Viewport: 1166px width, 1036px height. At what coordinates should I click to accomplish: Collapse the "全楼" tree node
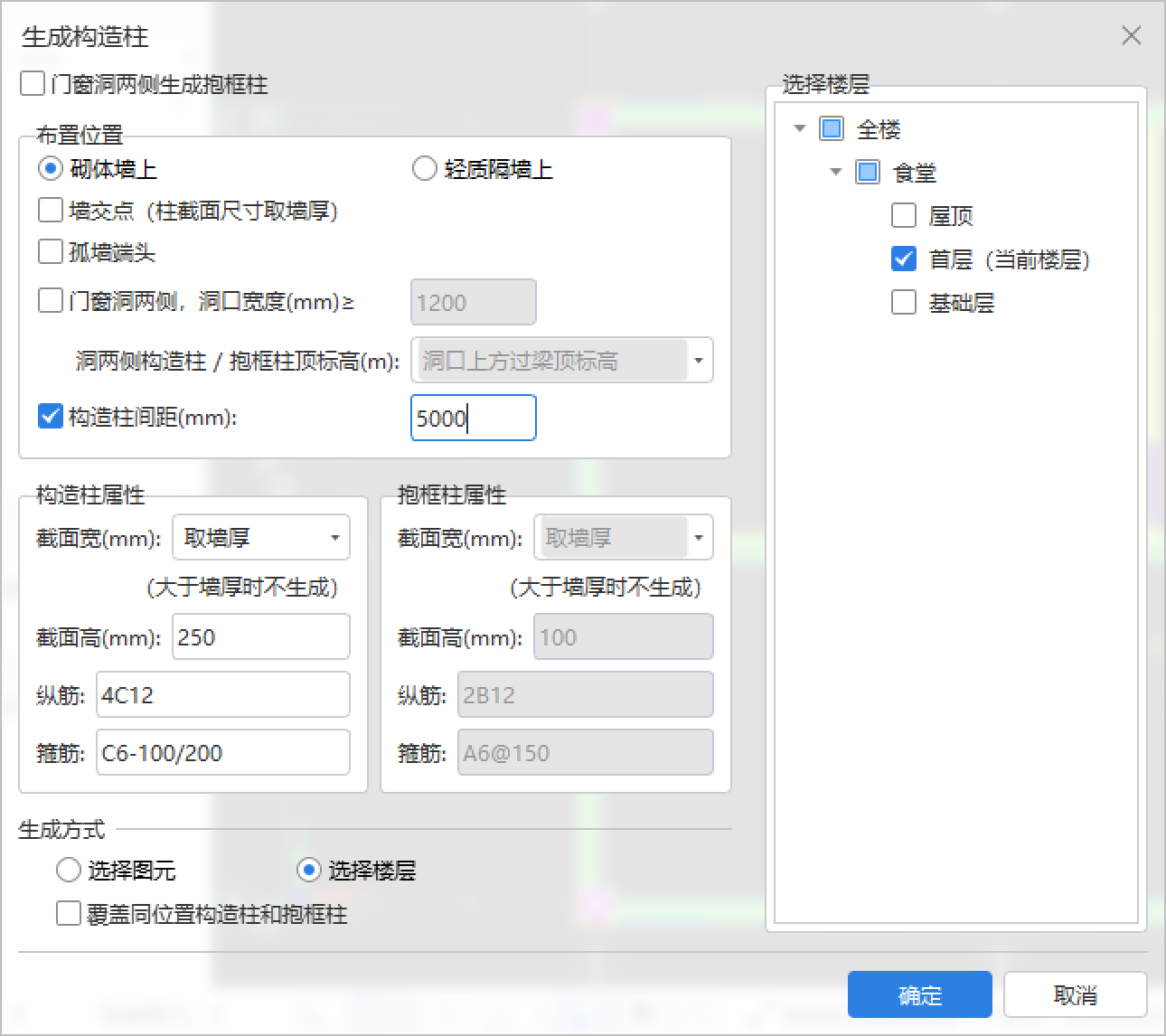tap(798, 128)
